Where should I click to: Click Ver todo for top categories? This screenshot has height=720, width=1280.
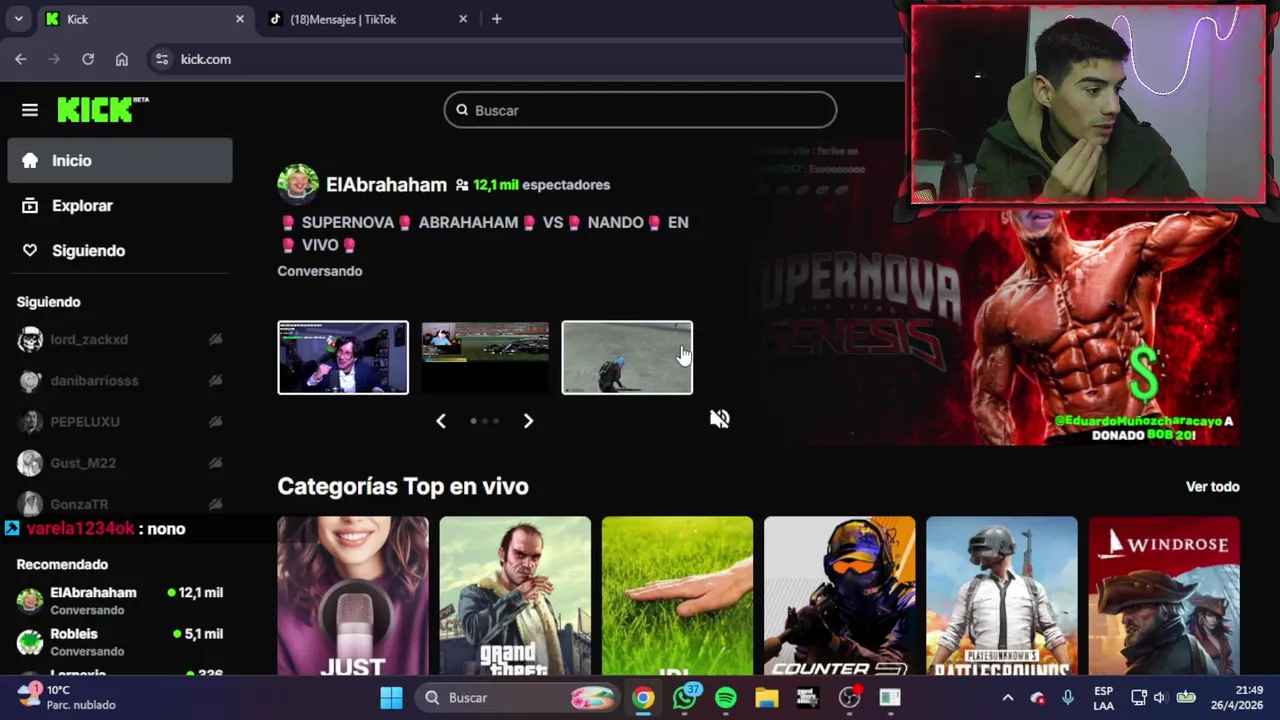point(1212,486)
